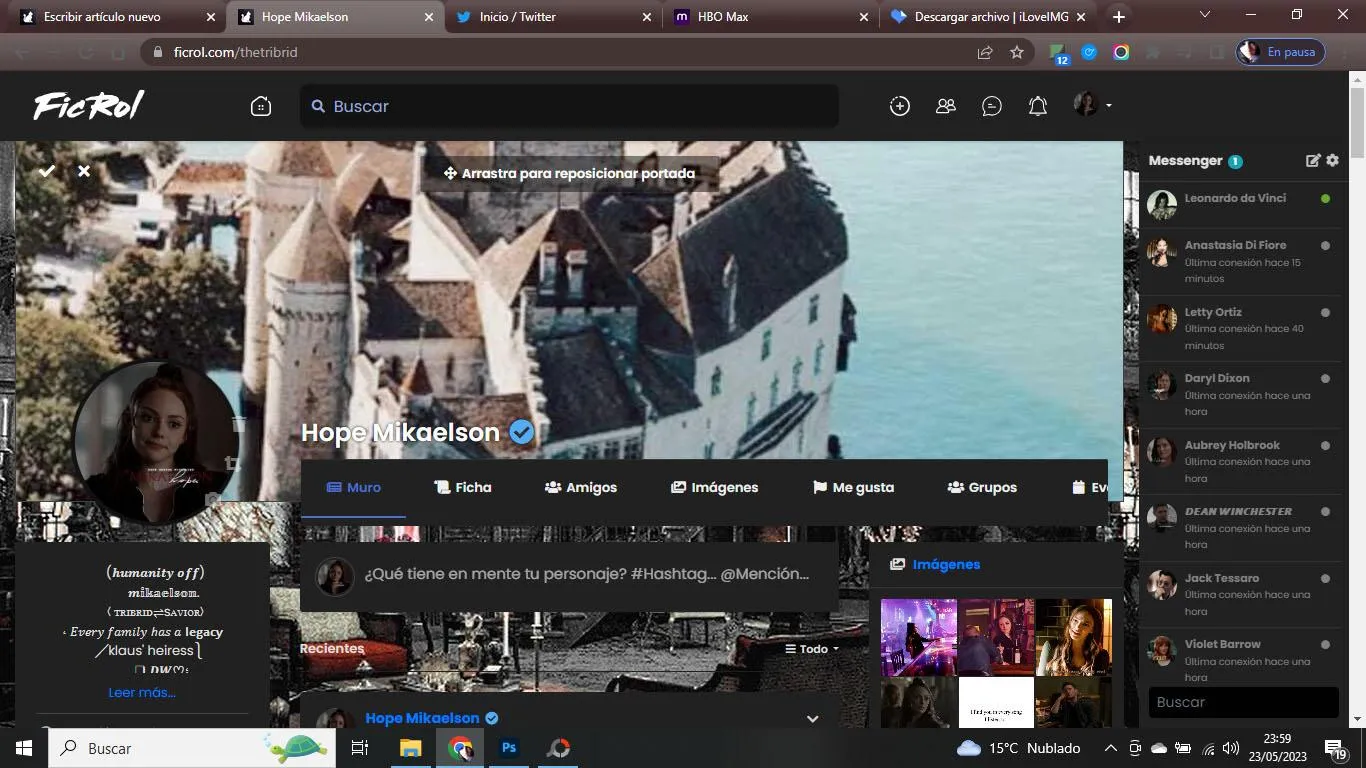Open the Todo filter dropdown
1366x768 pixels.
812,649
